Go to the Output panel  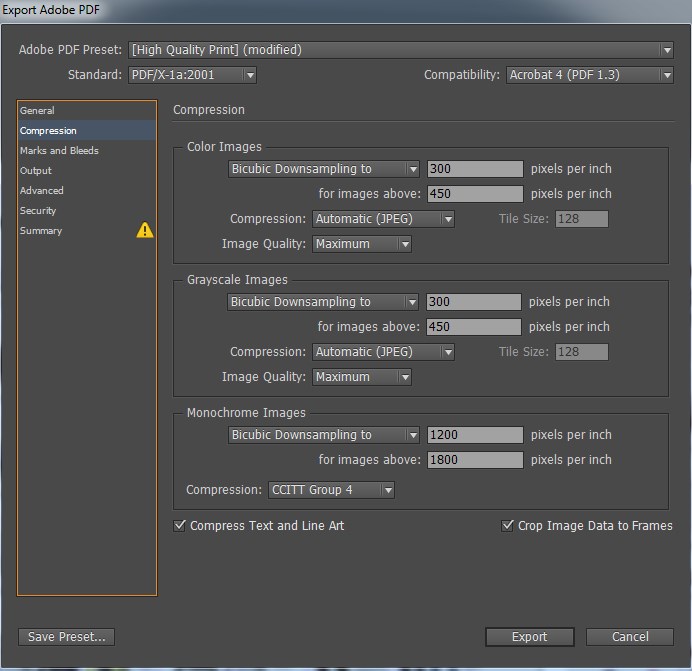pyautogui.click(x=36, y=171)
